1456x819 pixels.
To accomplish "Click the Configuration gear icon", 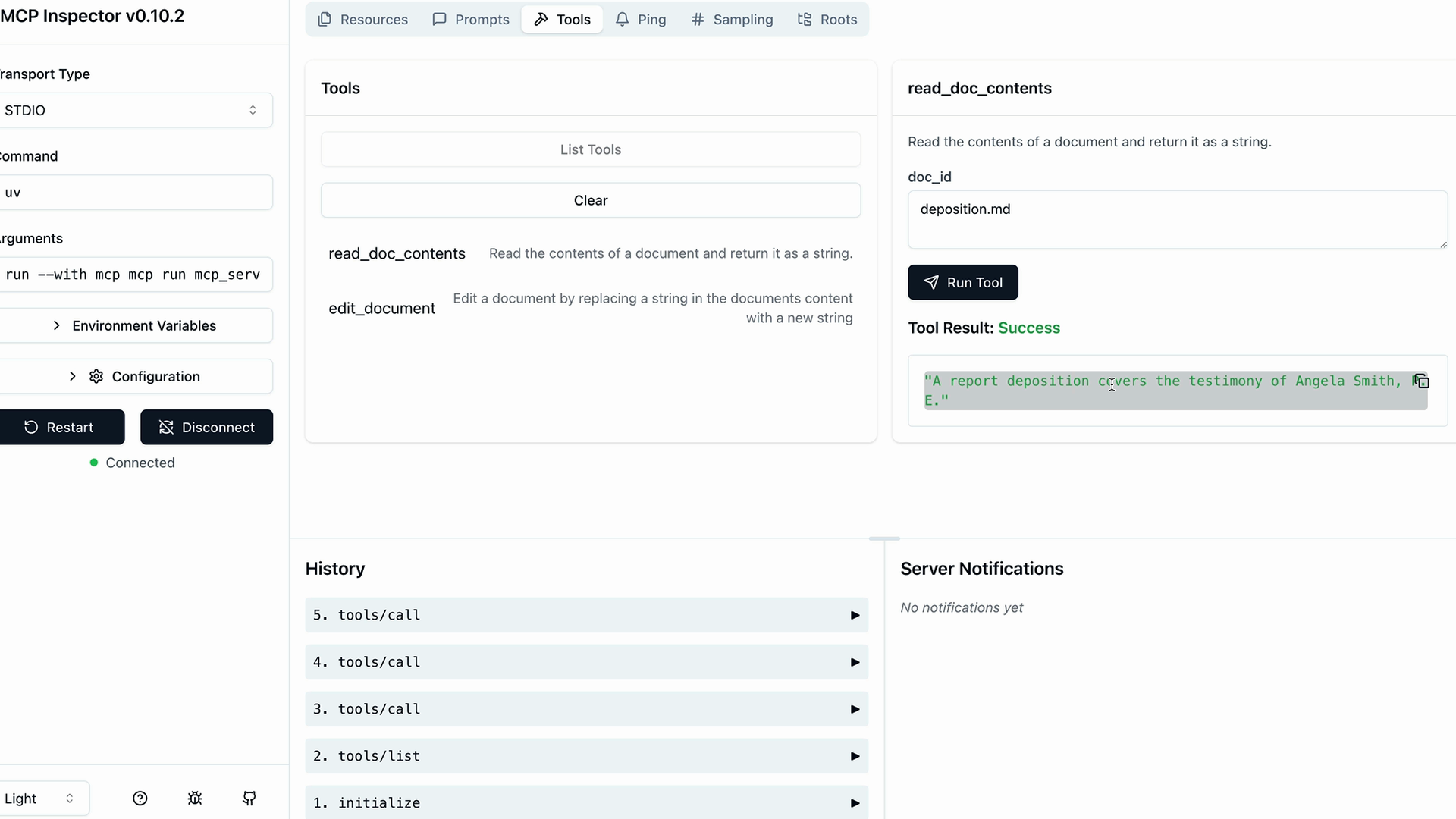I will pos(96,376).
